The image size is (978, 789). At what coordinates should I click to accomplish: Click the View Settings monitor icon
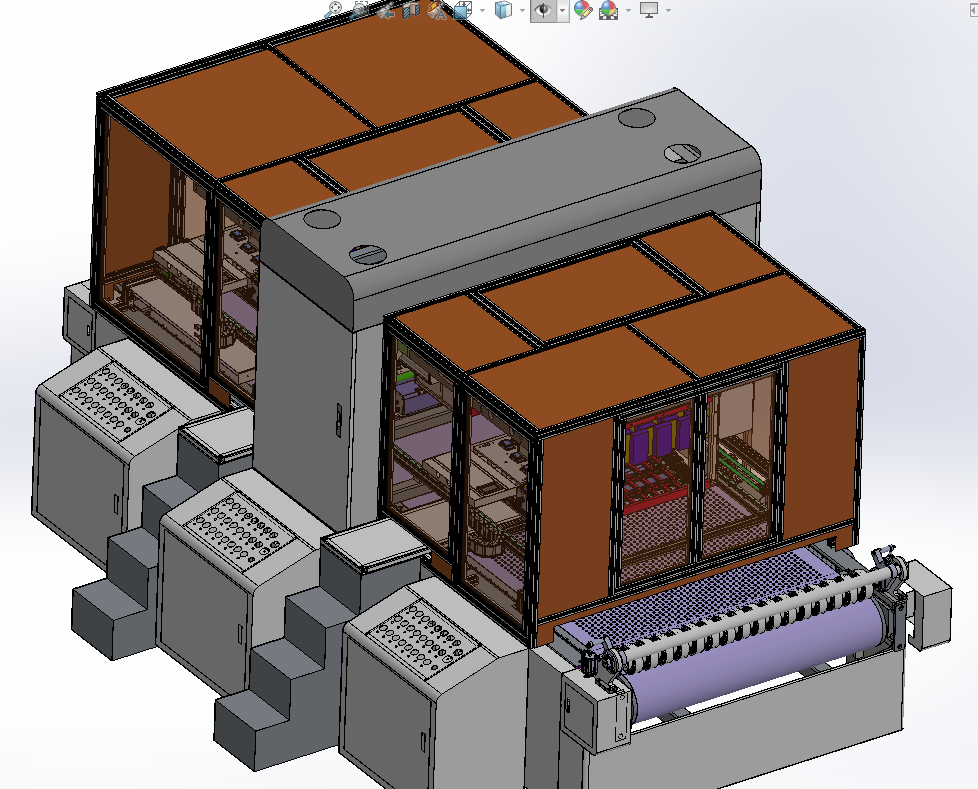649,9
